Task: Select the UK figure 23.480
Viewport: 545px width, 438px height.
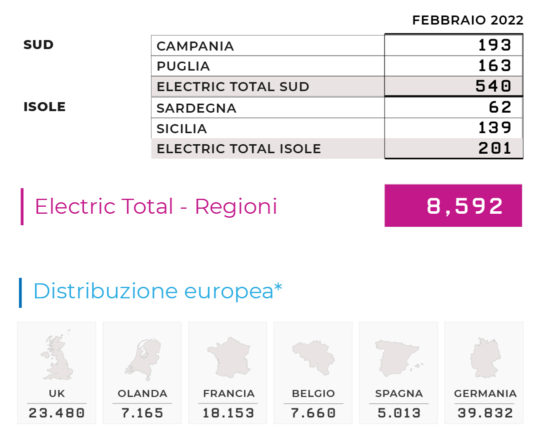Action: tap(57, 413)
